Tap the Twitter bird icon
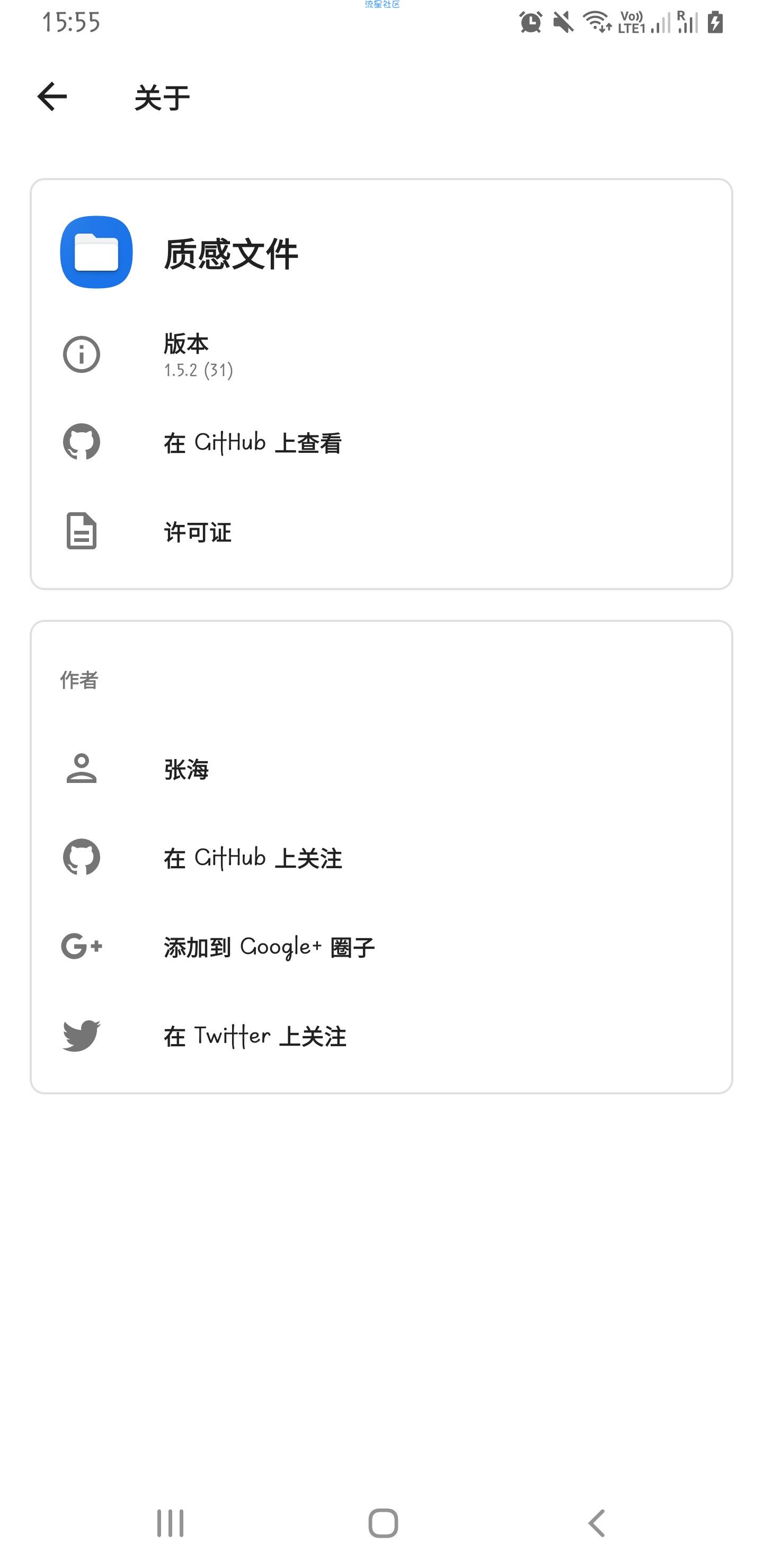 click(x=81, y=1035)
